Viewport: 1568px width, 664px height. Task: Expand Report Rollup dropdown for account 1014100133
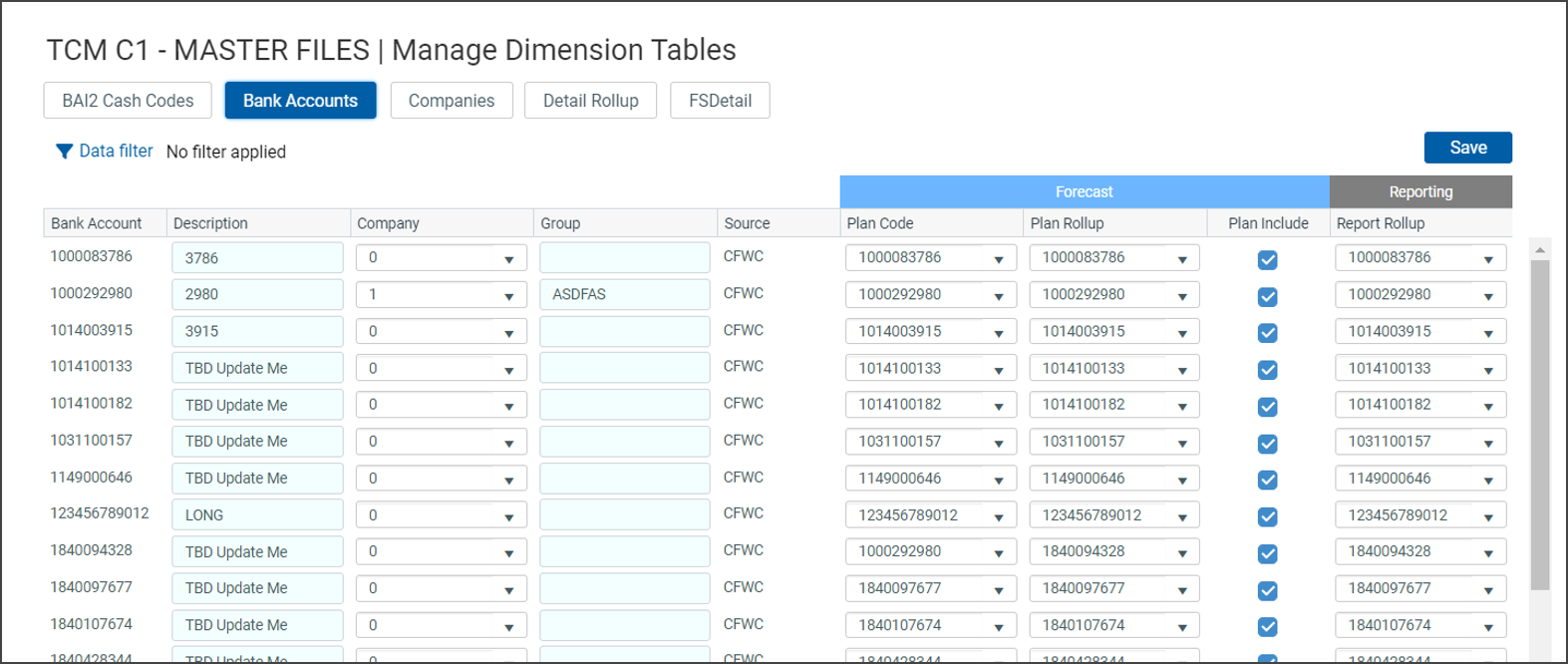point(1420,368)
